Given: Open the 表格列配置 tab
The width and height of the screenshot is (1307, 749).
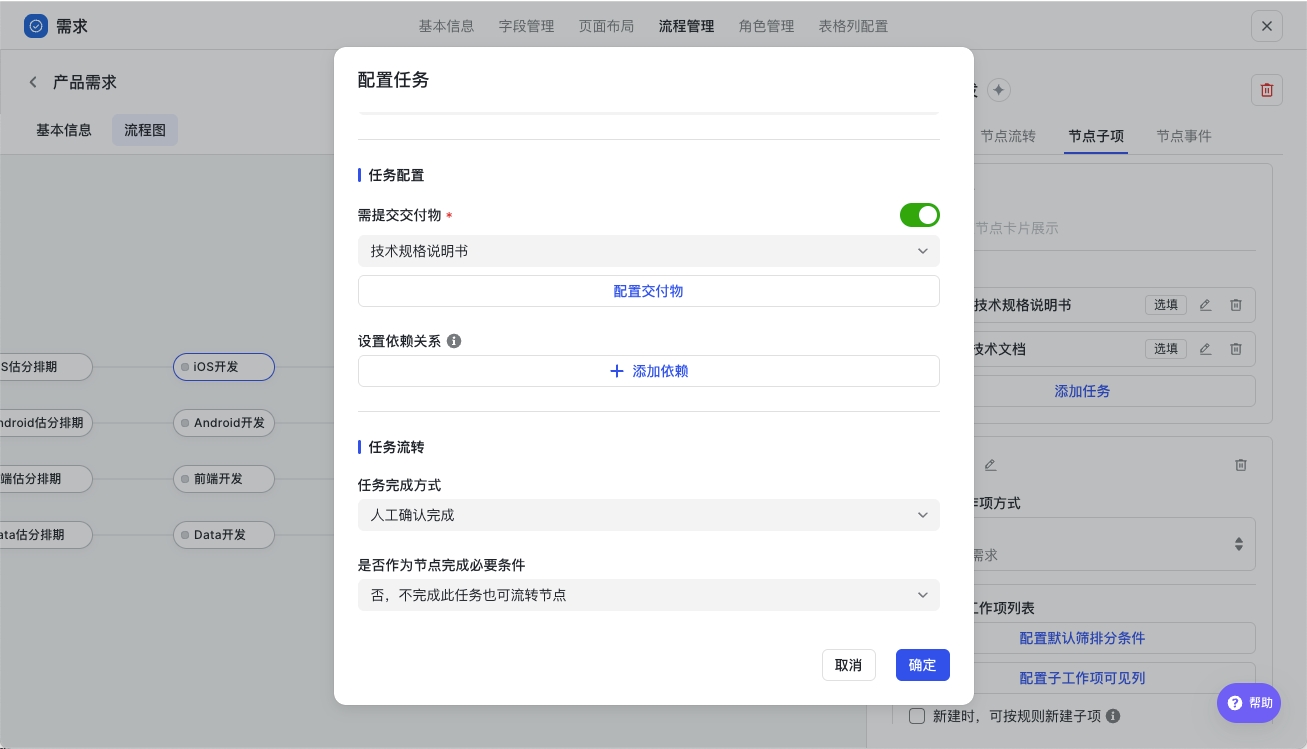Looking at the screenshot, I should [x=853, y=26].
